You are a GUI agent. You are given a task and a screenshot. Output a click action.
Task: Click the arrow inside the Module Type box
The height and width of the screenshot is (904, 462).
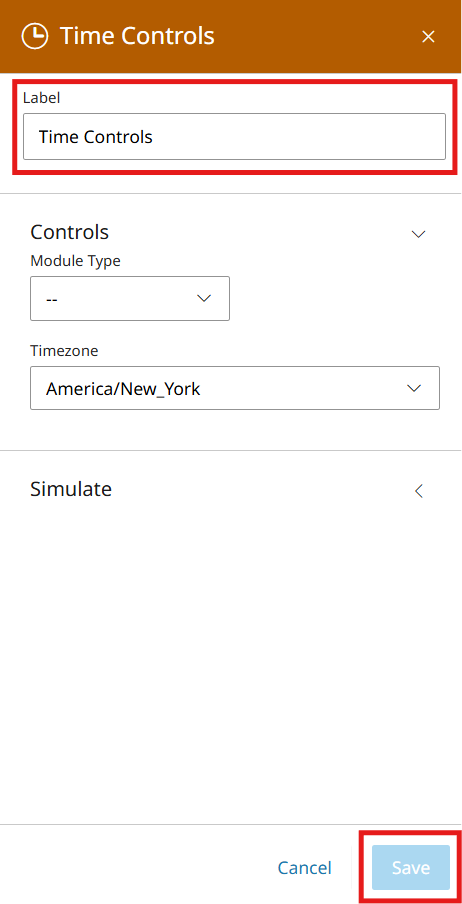click(x=204, y=299)
